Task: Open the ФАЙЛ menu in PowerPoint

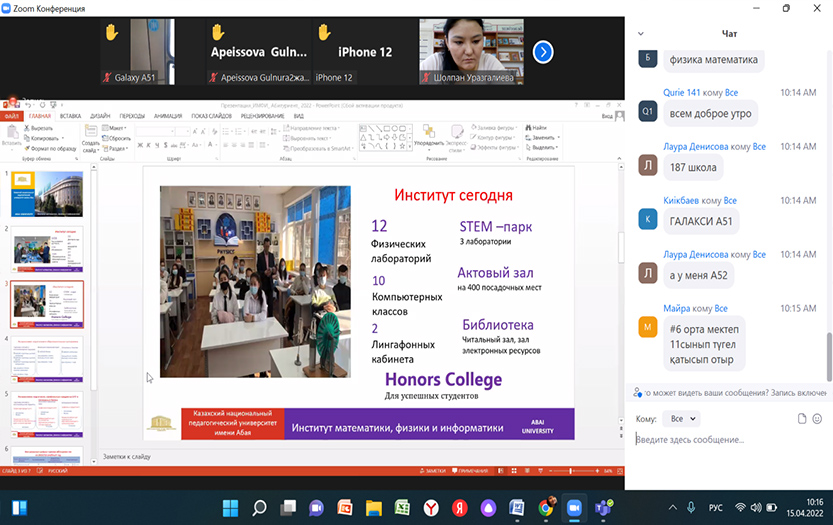Action: pos(12,116)
